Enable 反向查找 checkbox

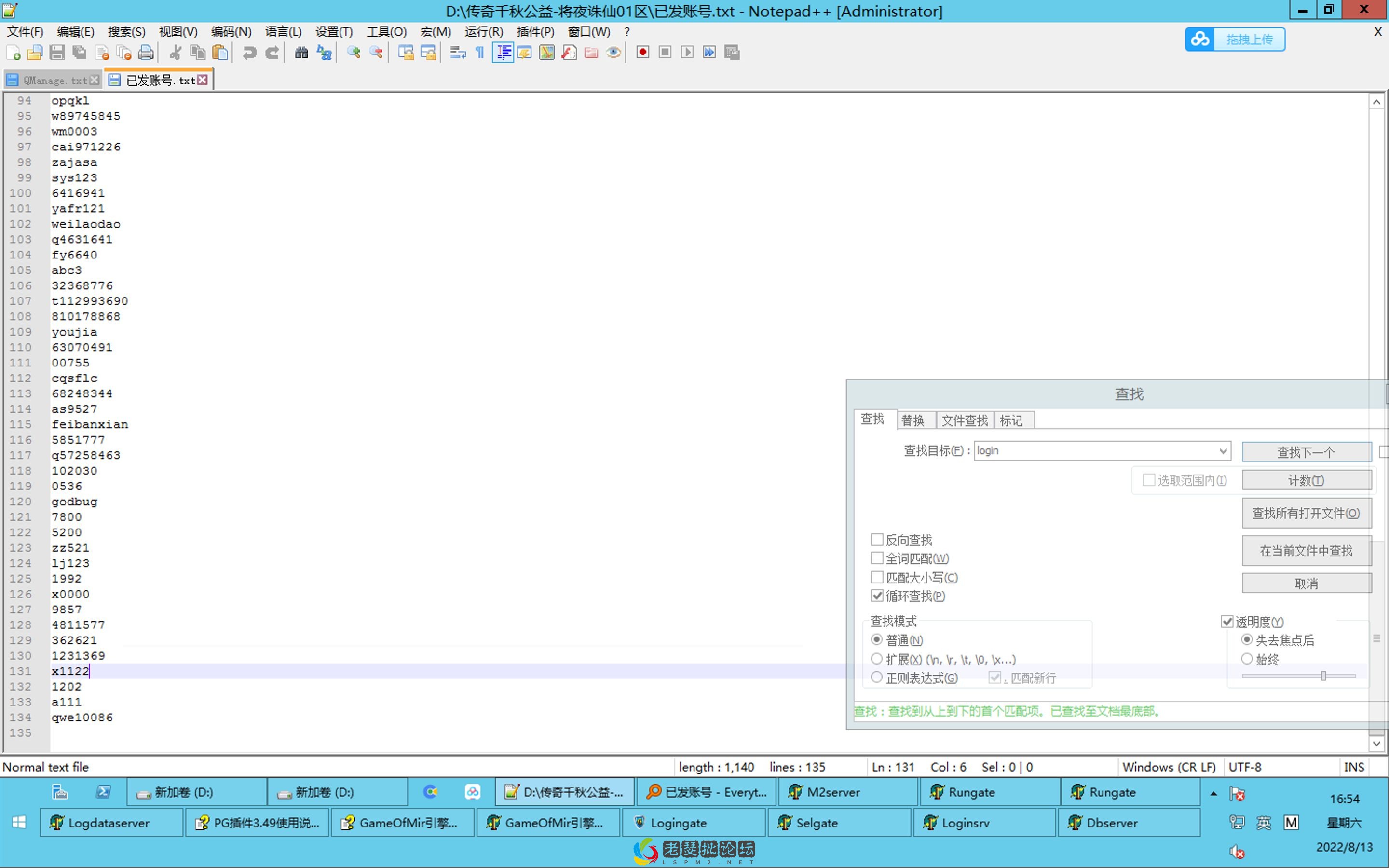pyautogui.click(x=877, y=540)
